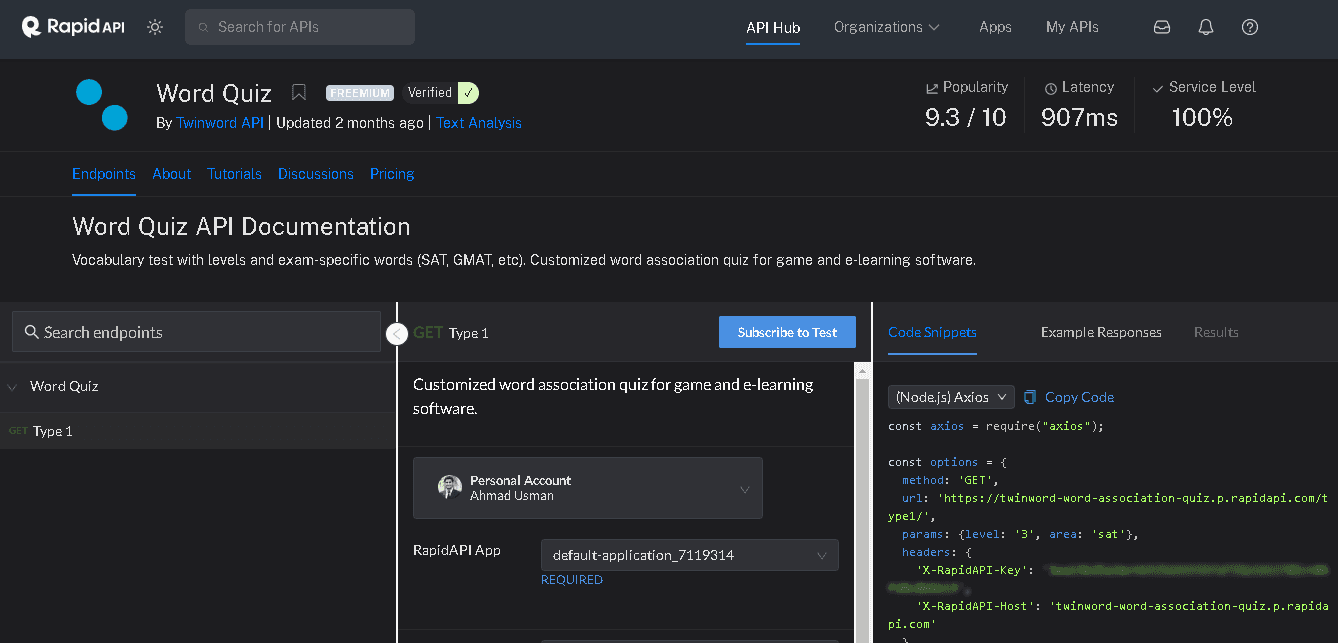This screenshot has width=1338, height=643.
Task: Click the Service Level check icon
Action: tap(1158, 88)
